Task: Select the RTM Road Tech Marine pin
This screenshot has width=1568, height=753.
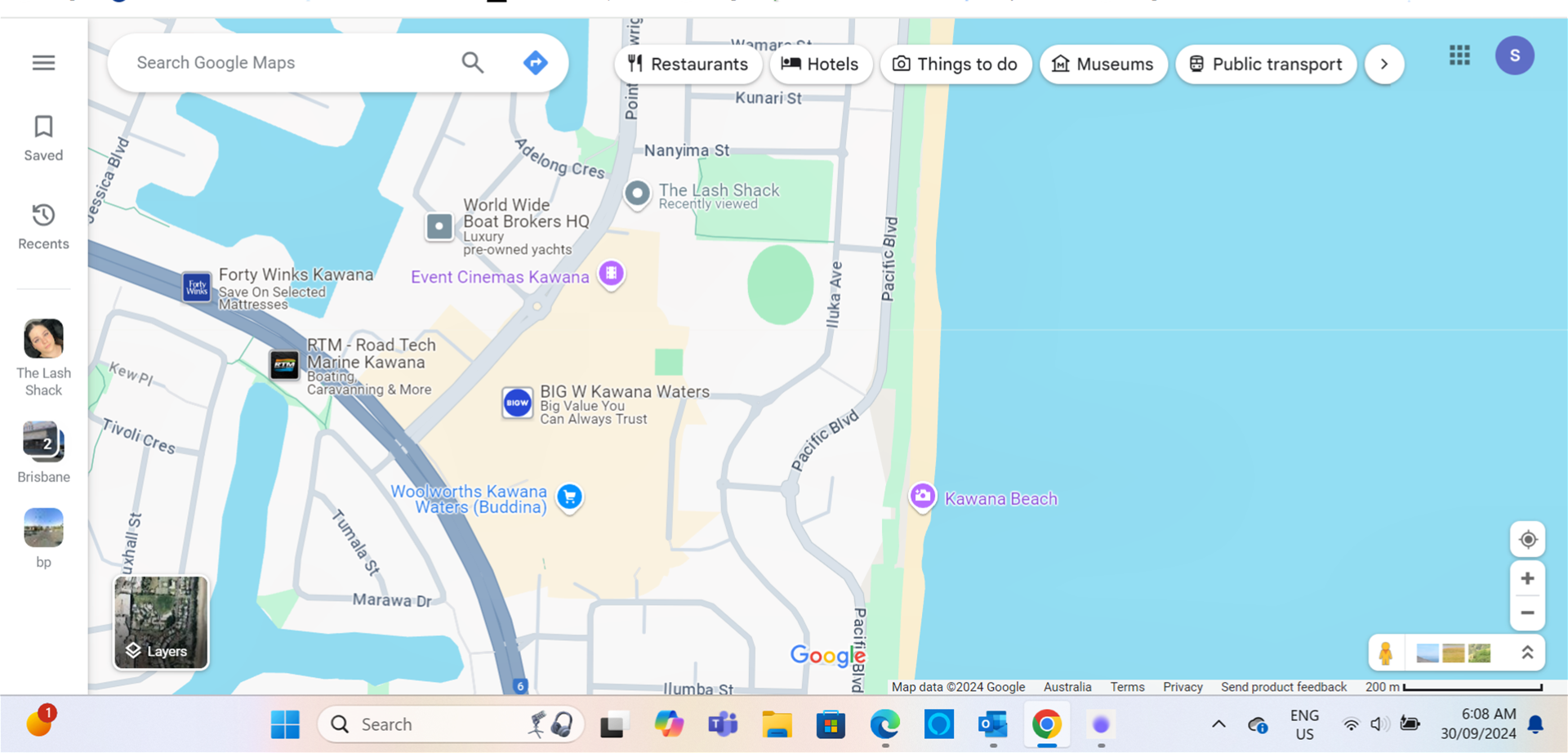Action: pyautogui.click(x=284, y=364)
